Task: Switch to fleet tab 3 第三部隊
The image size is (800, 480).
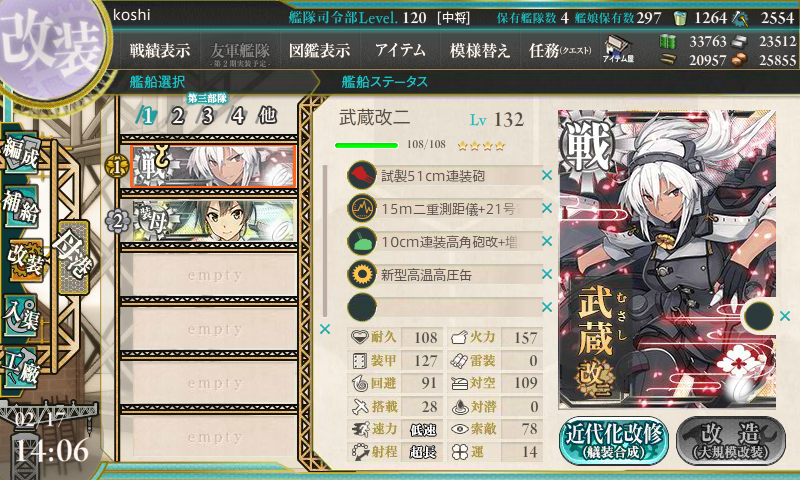Action: [x=207, y=116]
